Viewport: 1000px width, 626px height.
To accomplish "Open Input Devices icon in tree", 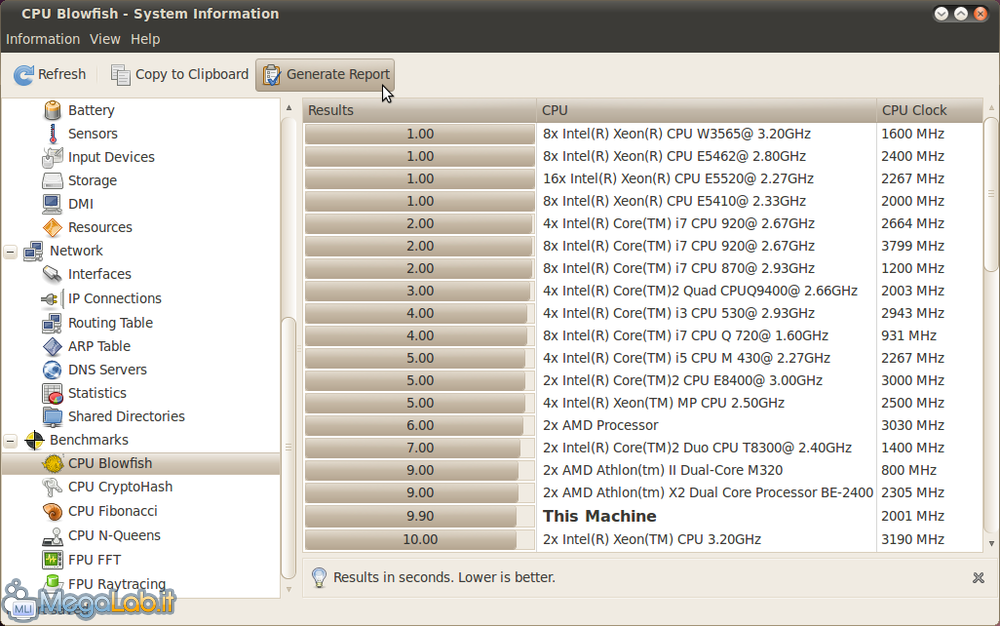I will (52, 157).
